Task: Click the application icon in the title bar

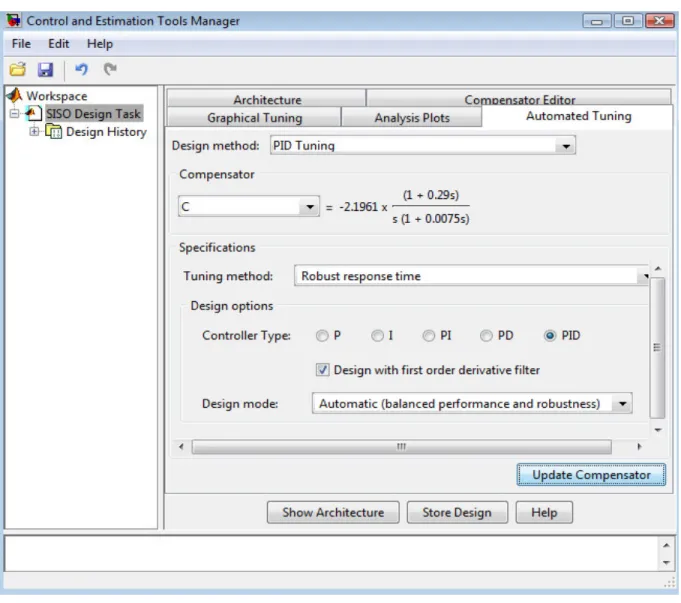Action: tap(13, 20)
